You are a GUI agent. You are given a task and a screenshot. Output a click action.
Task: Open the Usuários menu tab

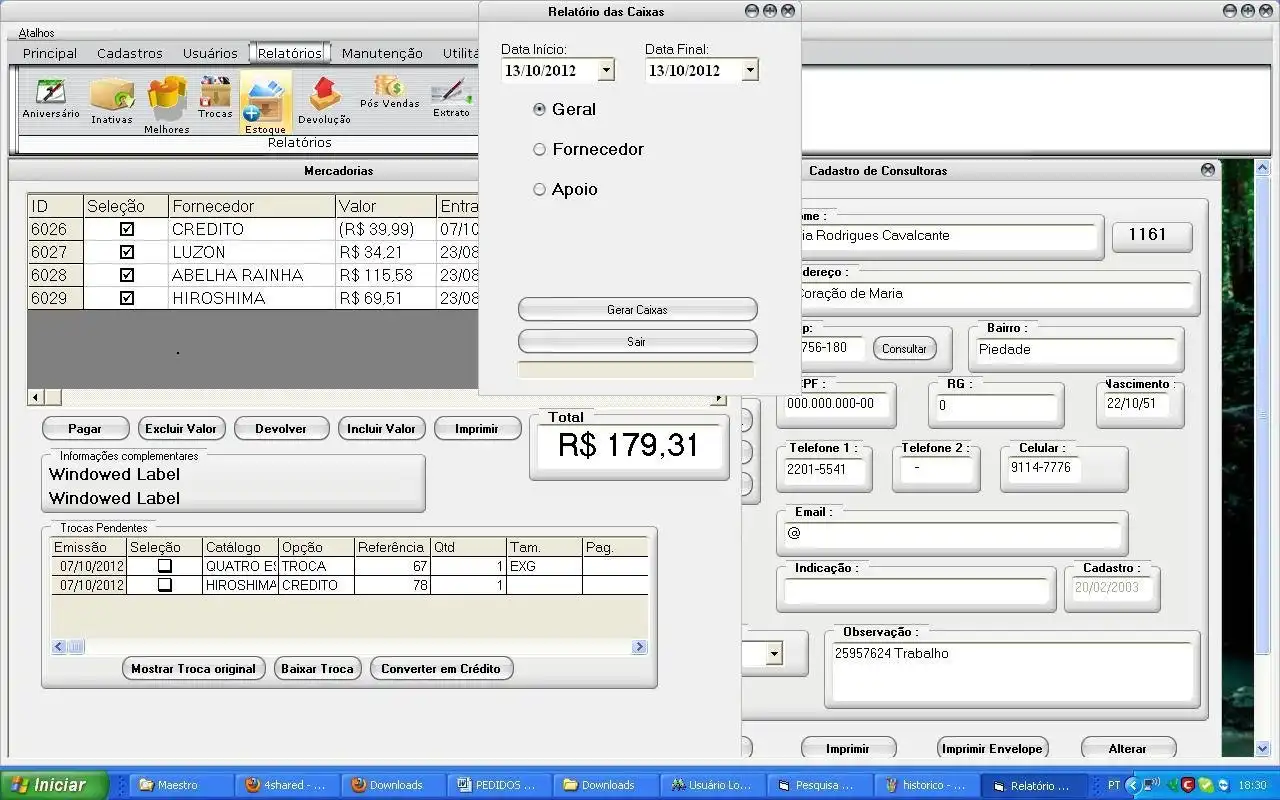tap(210, 53)
